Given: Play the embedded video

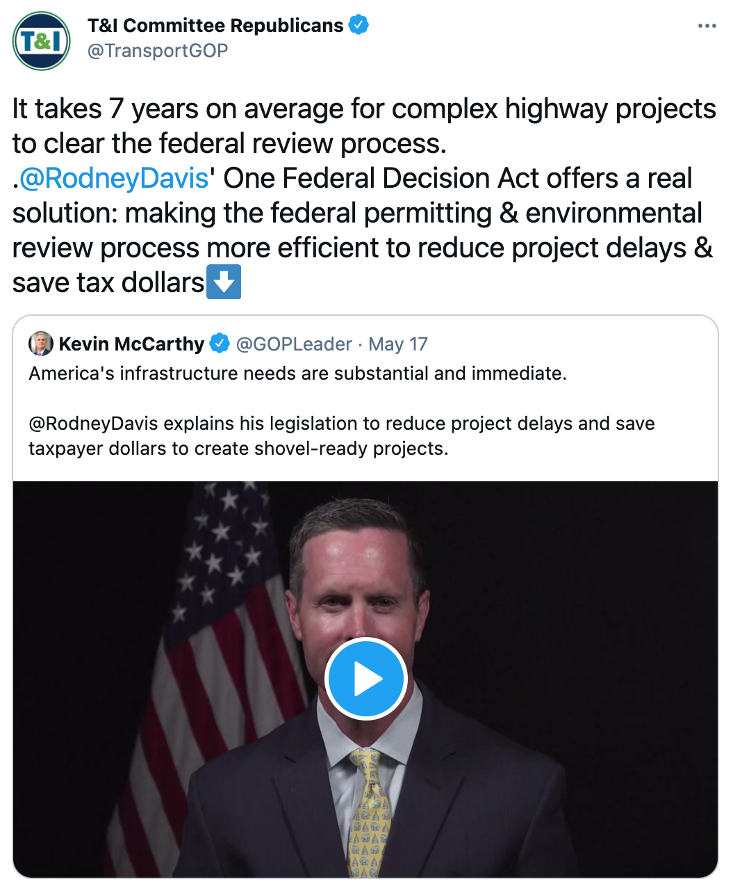Looking at the screenshot, I should (366, 679).
